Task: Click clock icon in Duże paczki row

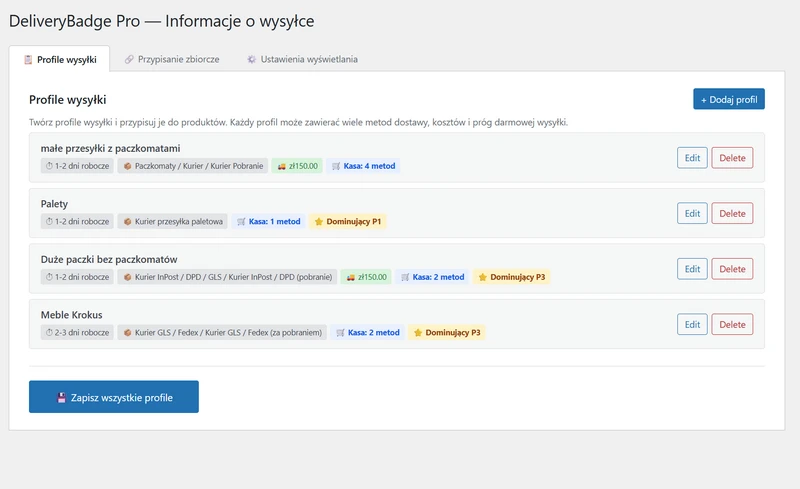Action: click(49, 277)
